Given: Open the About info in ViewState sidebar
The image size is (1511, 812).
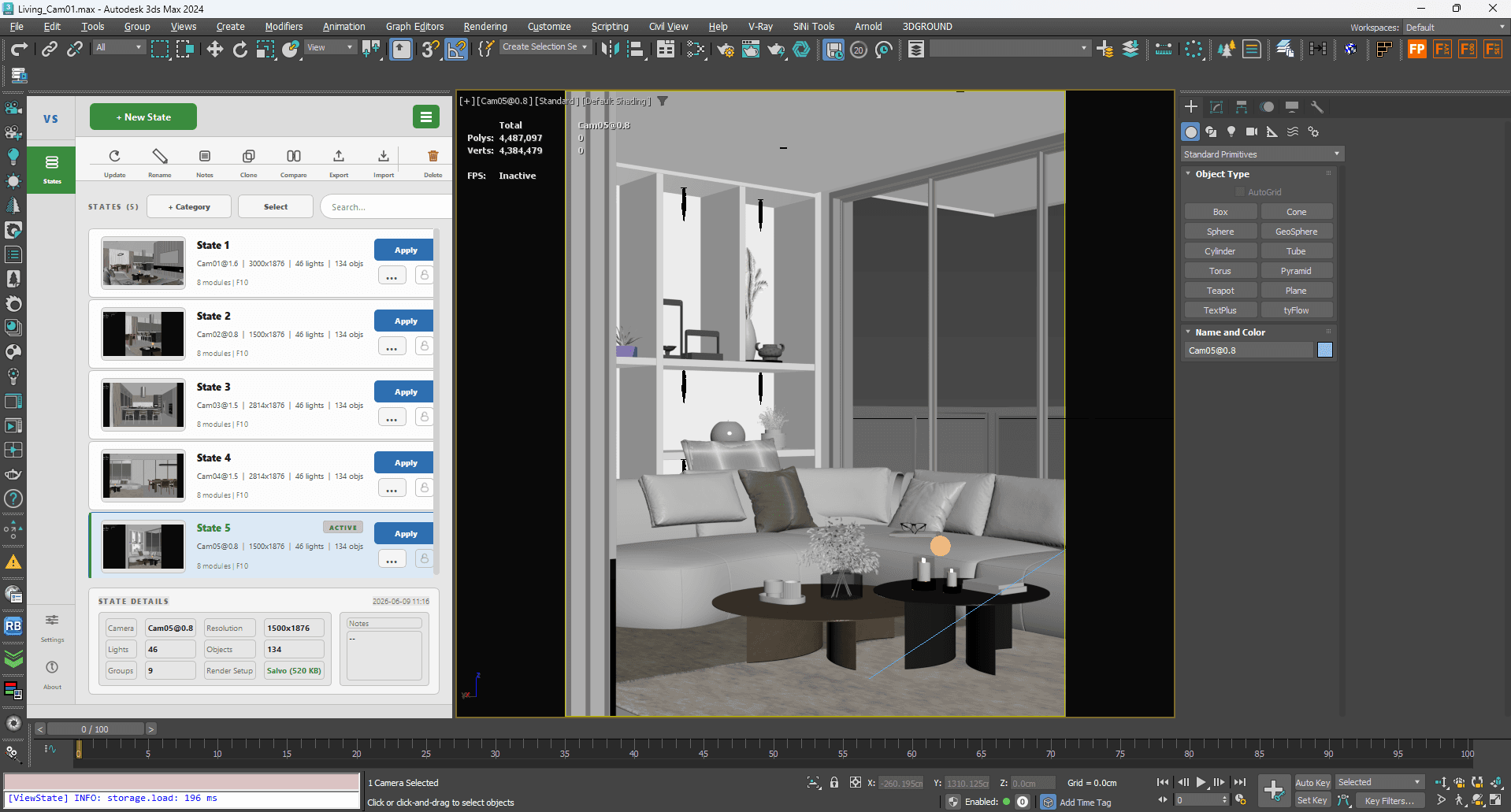Looking at the screenshot, I should click(x=52, y=674).
